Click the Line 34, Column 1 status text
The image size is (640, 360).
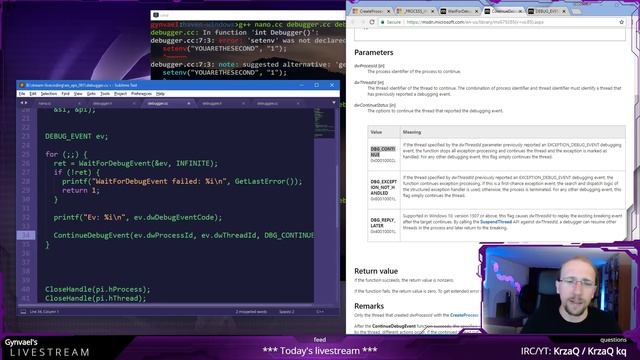[44, 311]
